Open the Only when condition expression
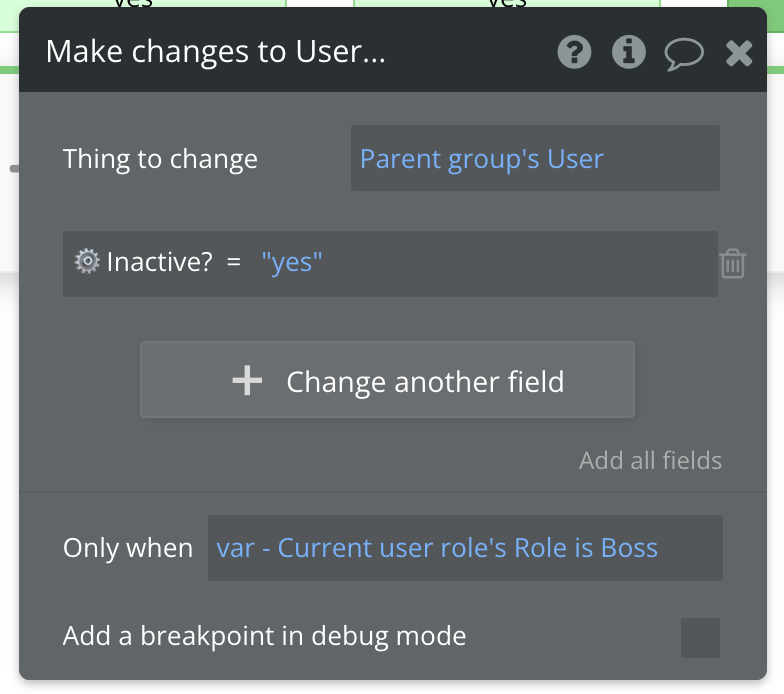 [465, 548]
